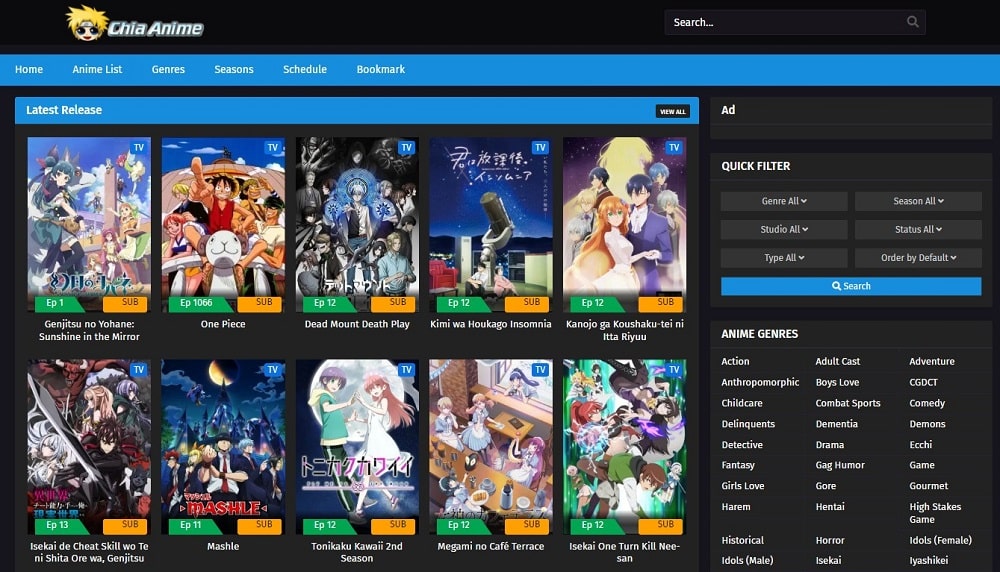Image resolution: width=1000 pixels, height=572 pixels.
Task: Select the Adventure genre link
Action: pyautogui.click(x=932, y=362)
